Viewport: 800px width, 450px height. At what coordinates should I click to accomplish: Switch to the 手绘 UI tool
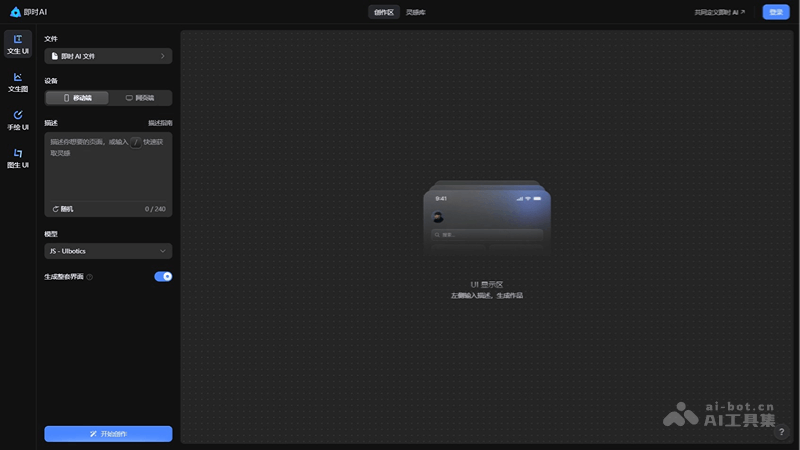pos(18,116)
